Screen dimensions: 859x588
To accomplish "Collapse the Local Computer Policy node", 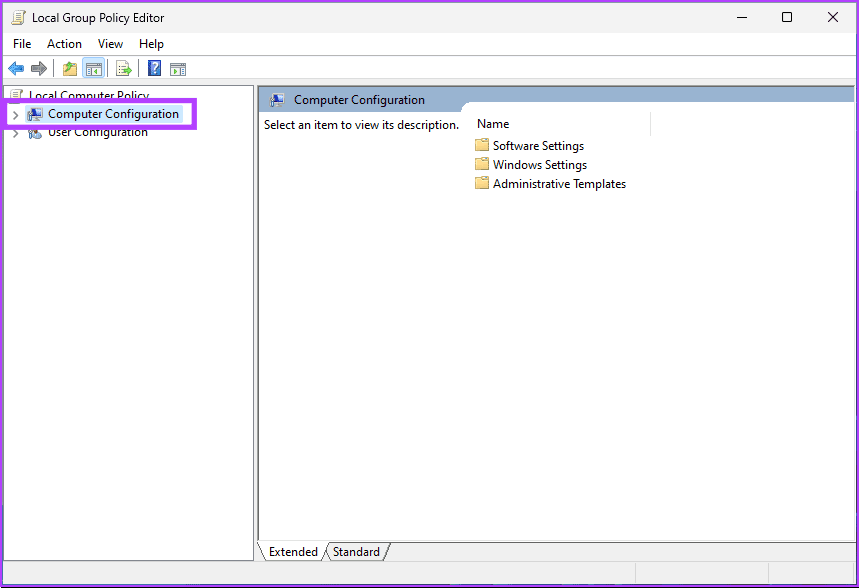I will [4, 95].
